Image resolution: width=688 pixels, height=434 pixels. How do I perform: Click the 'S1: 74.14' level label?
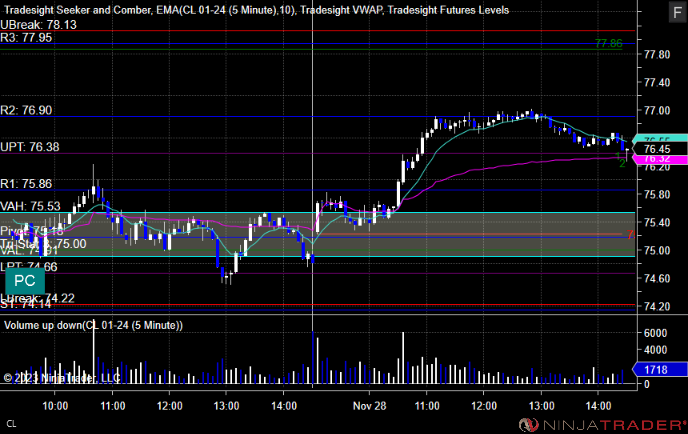click(x=26, y=304)
